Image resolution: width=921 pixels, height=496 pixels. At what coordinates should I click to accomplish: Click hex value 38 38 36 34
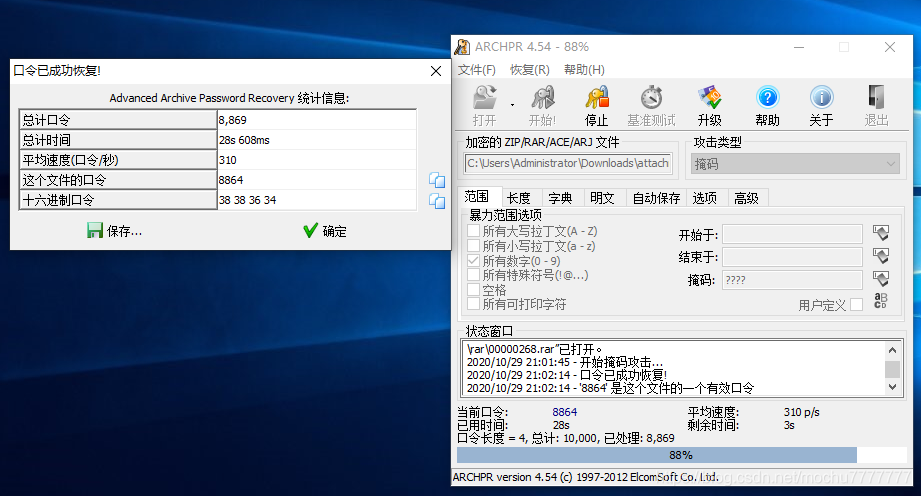pos(316,200)
